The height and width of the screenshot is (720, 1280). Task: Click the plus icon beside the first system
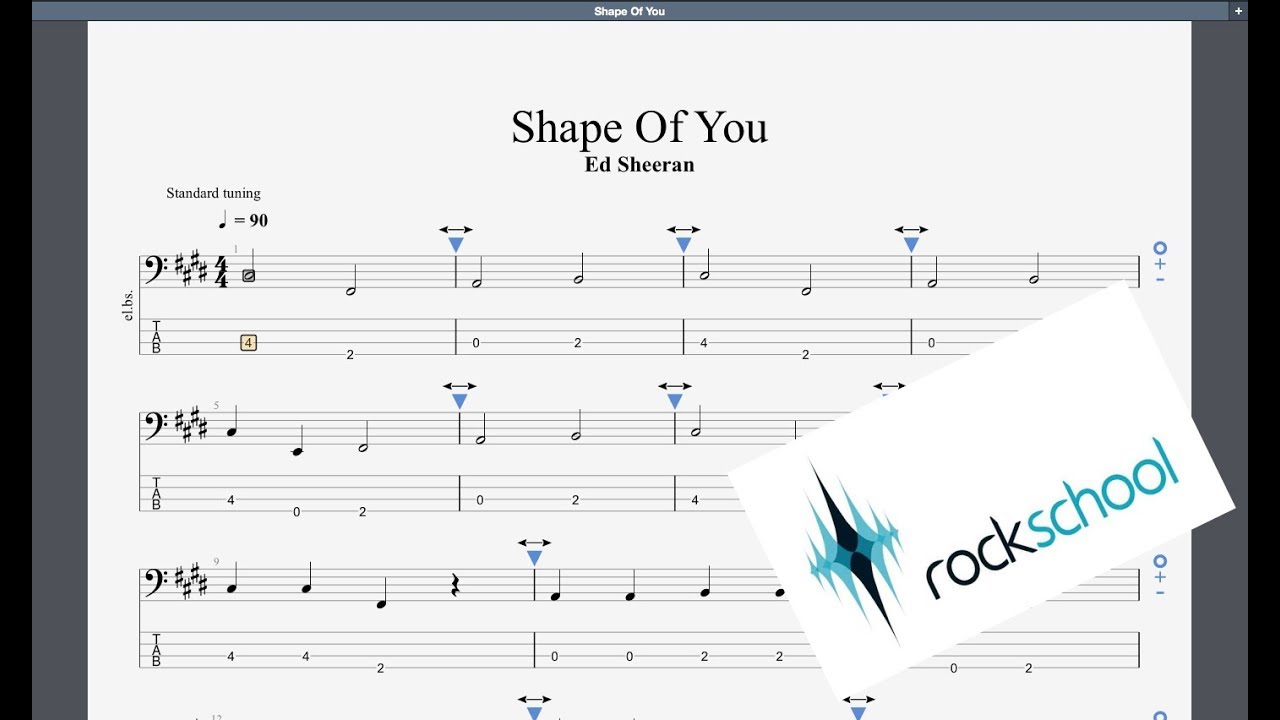(x=1160, y=264)
